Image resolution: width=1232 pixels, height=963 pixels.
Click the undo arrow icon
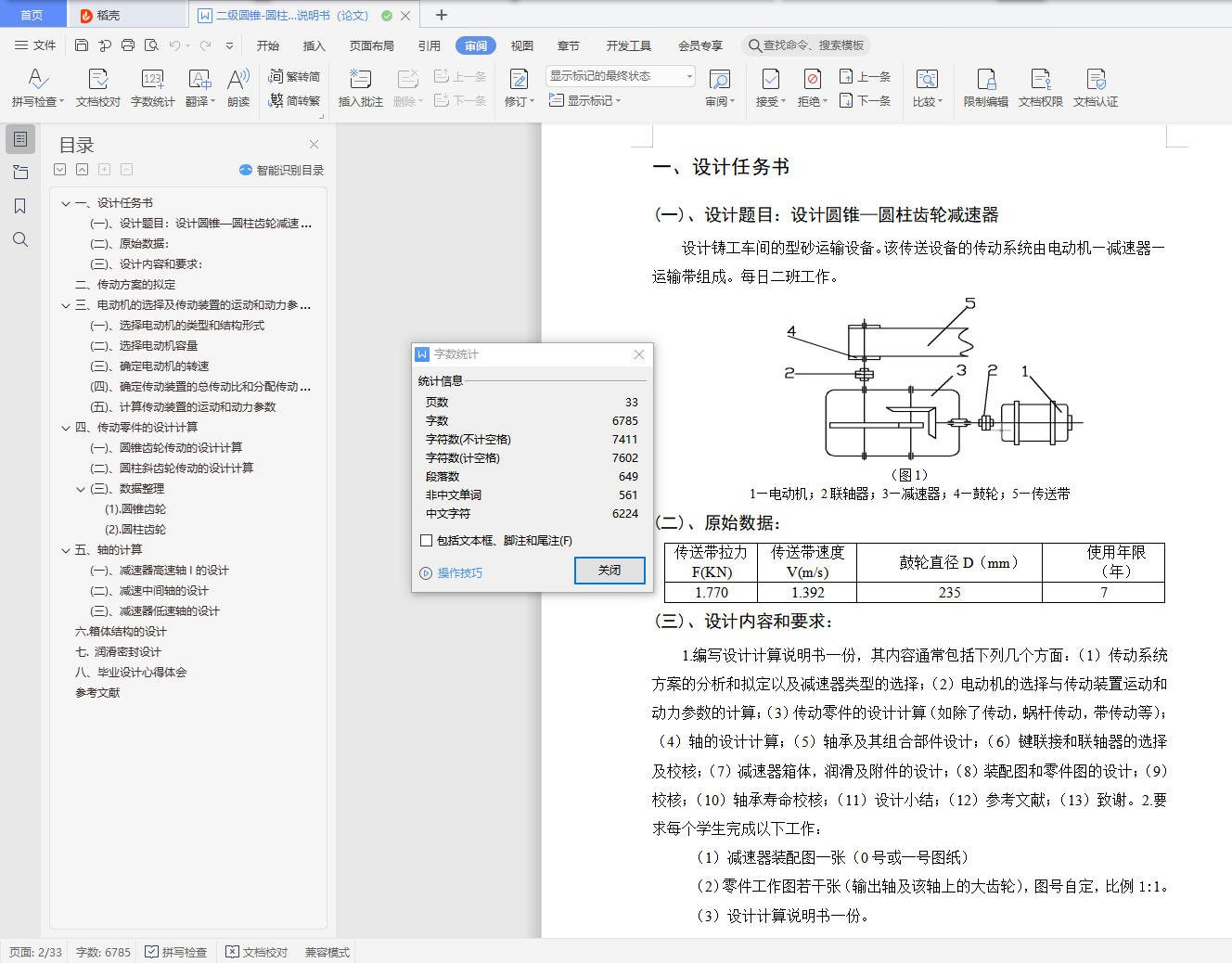(174, 45)
